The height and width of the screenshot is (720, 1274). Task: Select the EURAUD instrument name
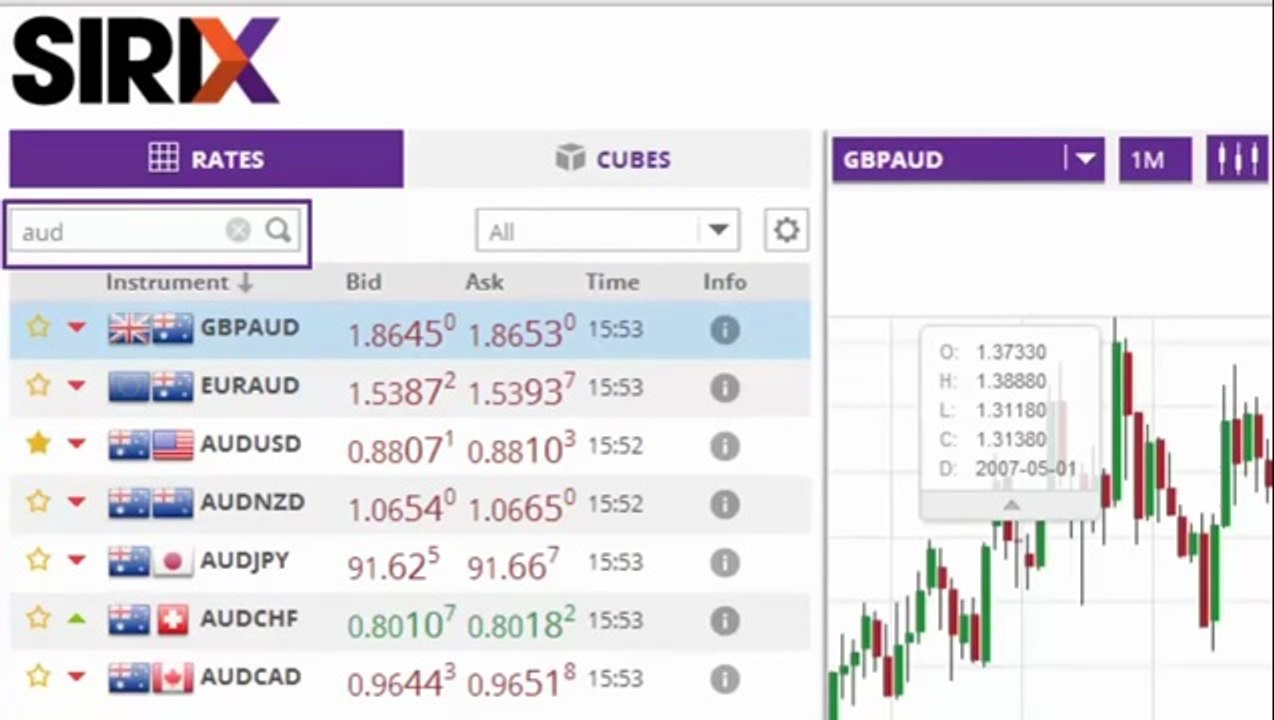point(250,386)
